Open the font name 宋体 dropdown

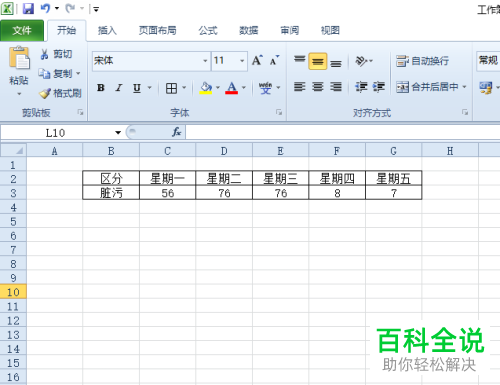(205, 61)
